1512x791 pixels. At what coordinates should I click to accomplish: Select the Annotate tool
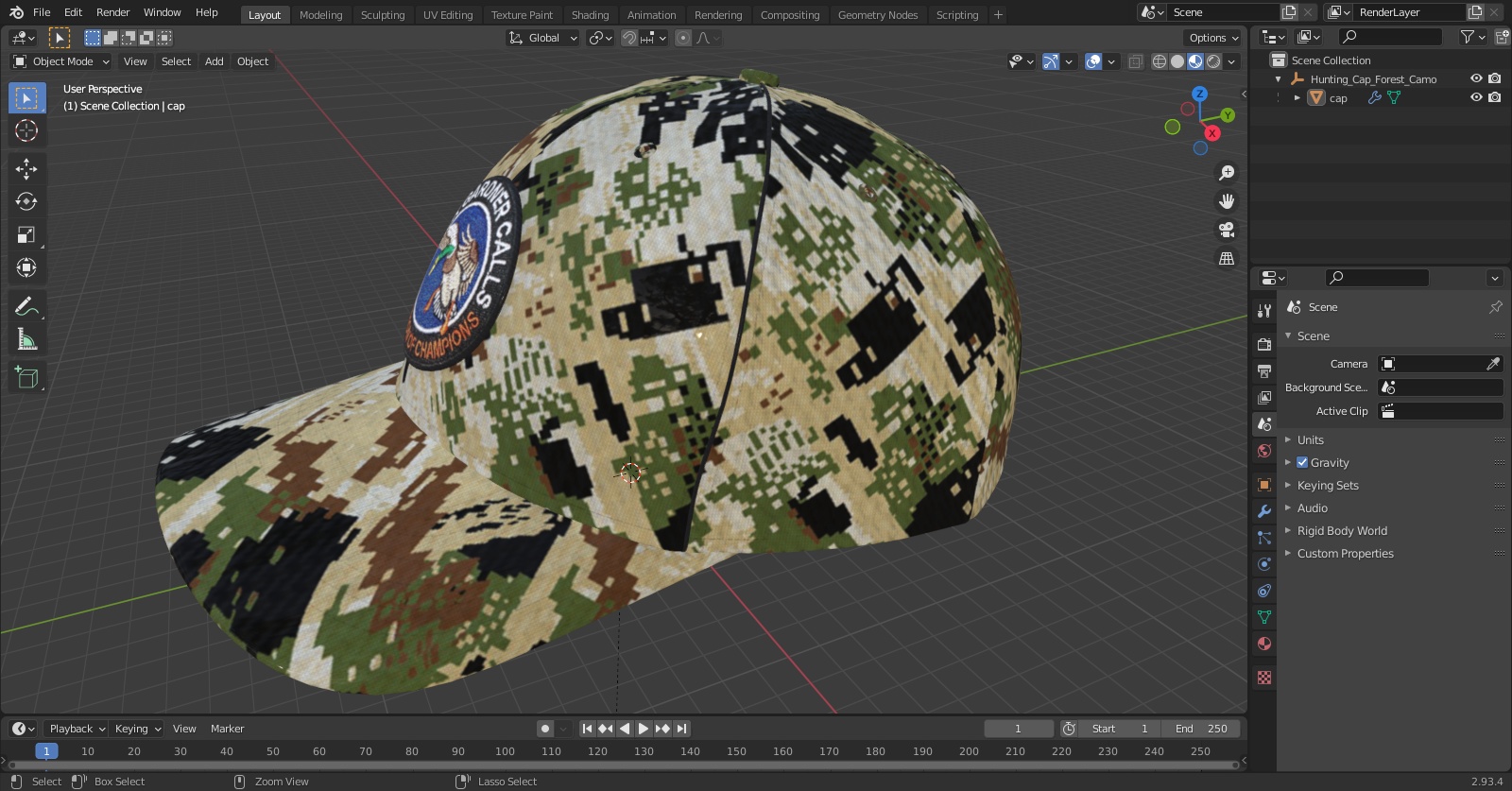(26, 306)
